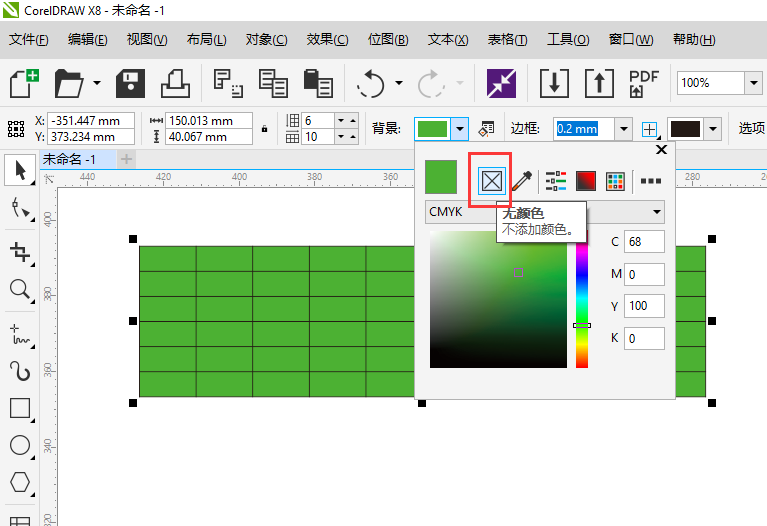Add a new document with the plus tab

127,159
